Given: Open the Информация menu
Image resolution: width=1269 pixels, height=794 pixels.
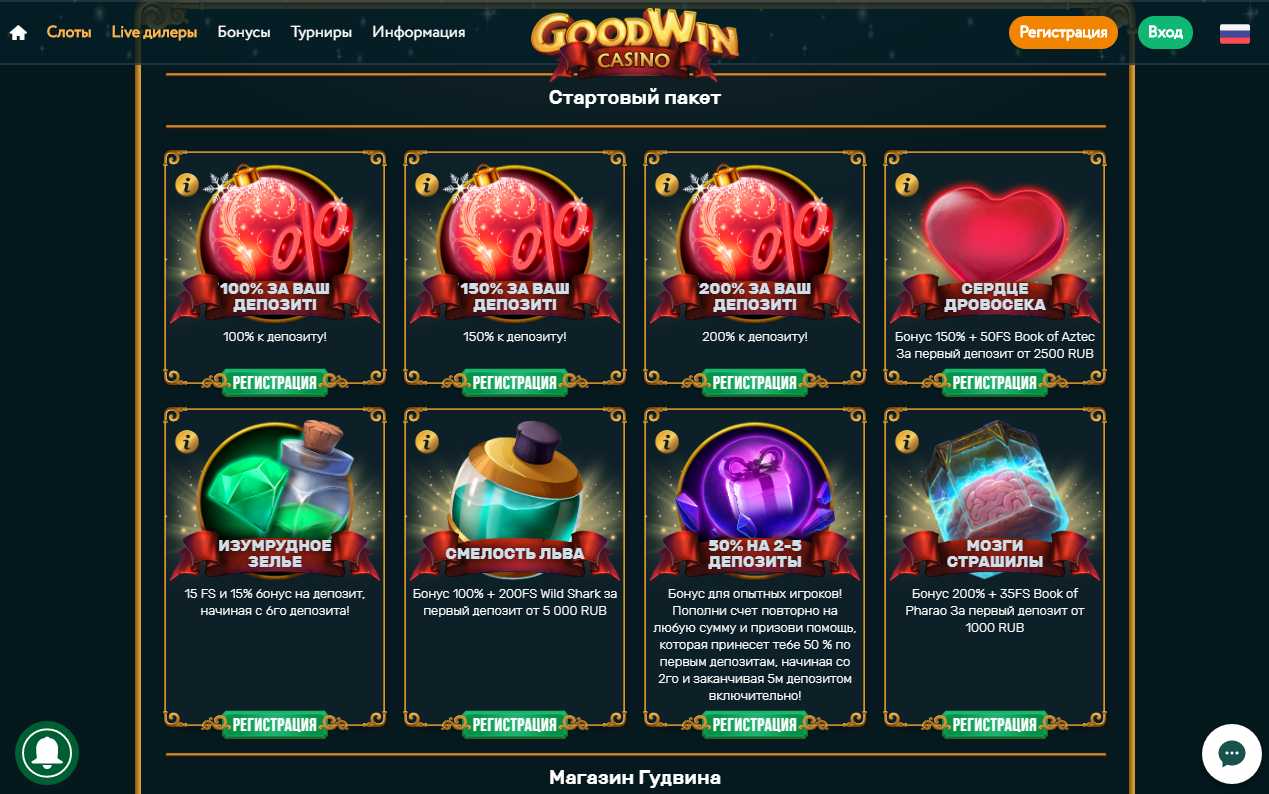Looking at the screenshot, I should click(419, 32).
